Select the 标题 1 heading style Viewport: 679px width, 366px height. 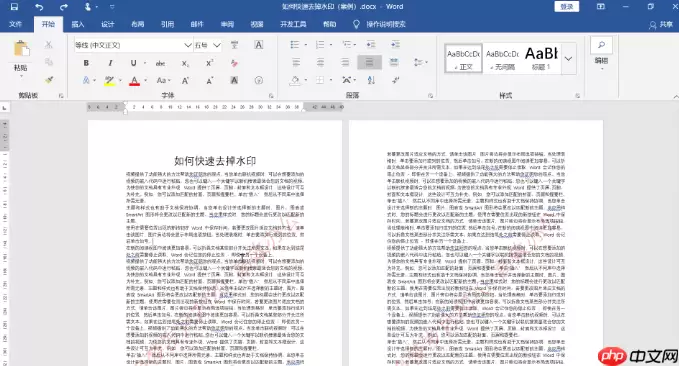coord(541,58)
